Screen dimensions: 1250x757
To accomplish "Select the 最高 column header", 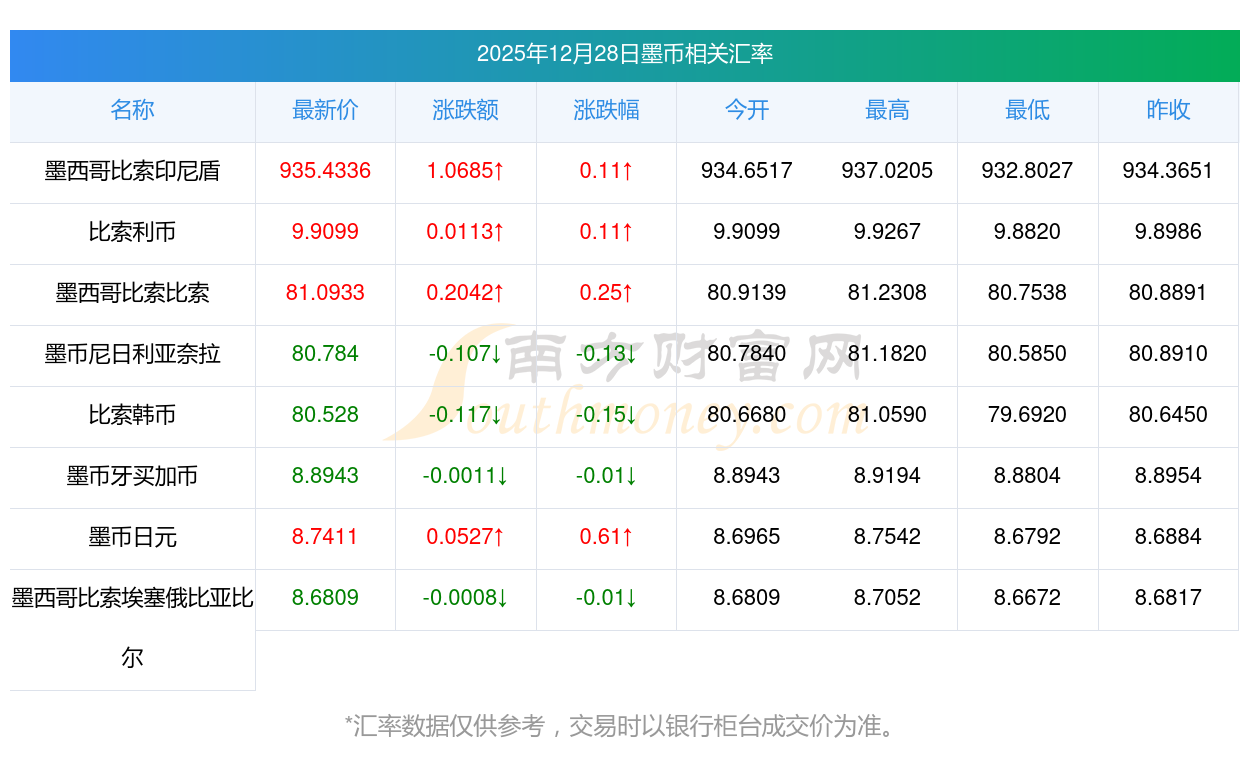I will click(887, 111).
